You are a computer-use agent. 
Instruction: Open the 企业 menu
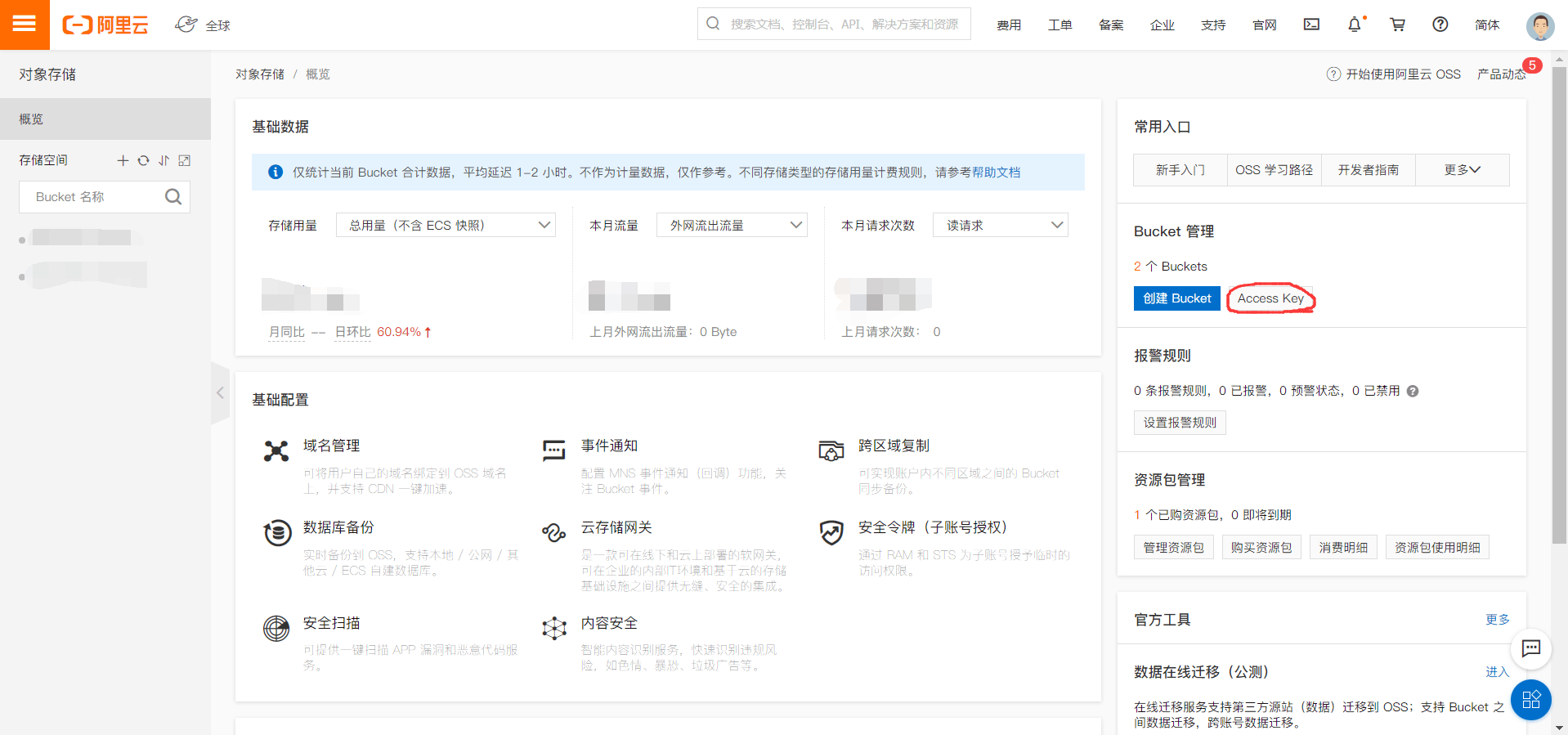click(1162, 25)
